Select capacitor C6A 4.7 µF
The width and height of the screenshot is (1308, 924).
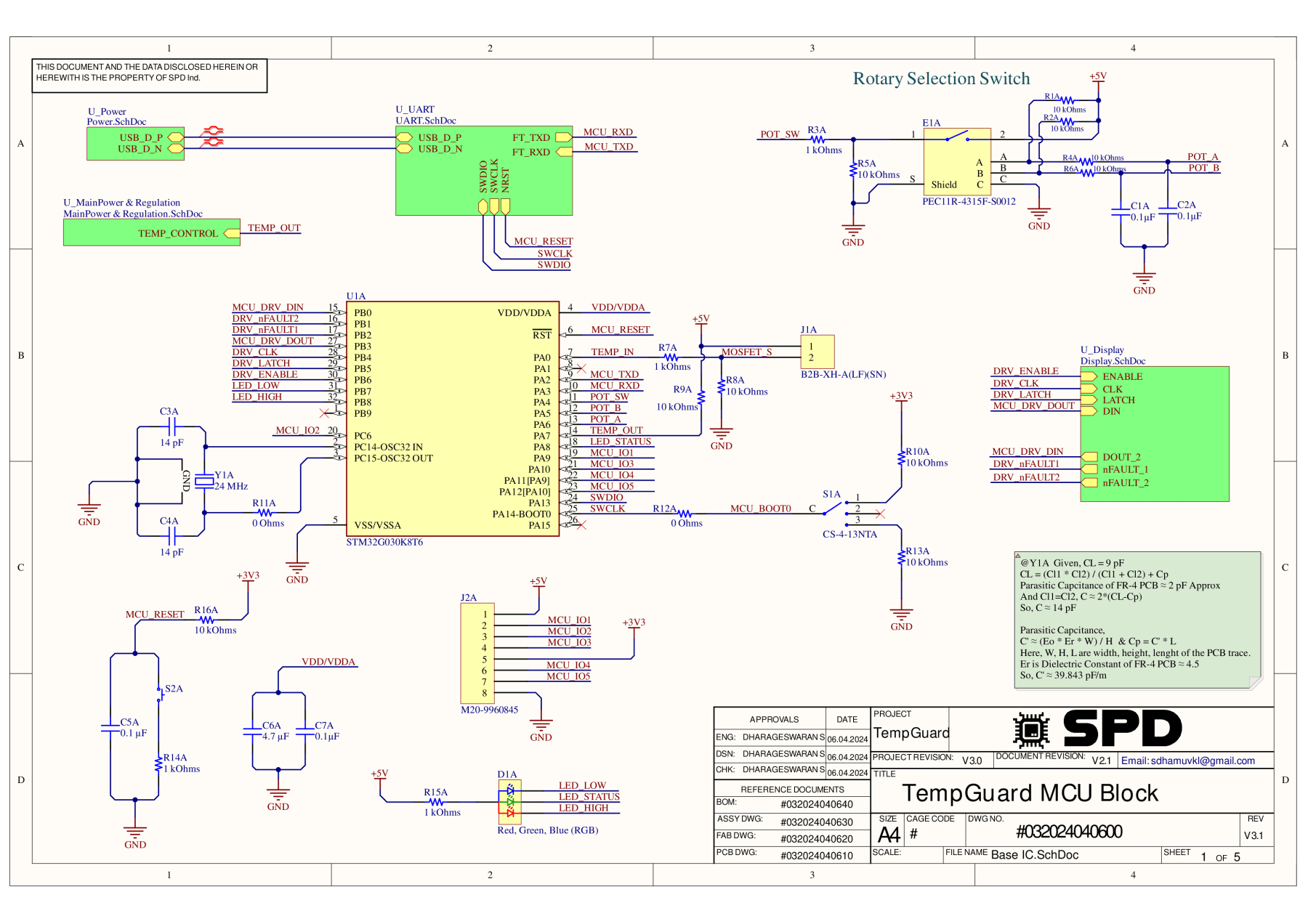[253, 731]
